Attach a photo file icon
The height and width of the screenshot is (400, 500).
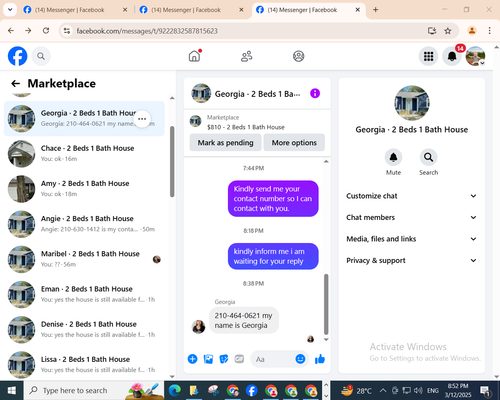pyautogui.click(x=208, y=359)
